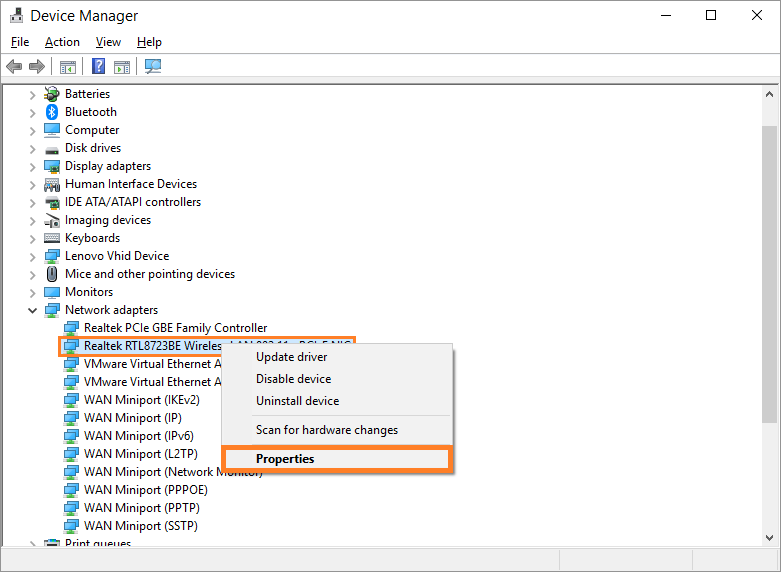The height and width of the screenshot is (572, 781).
Task: Choose Update driver from context menu
Action: pos(337,357)
